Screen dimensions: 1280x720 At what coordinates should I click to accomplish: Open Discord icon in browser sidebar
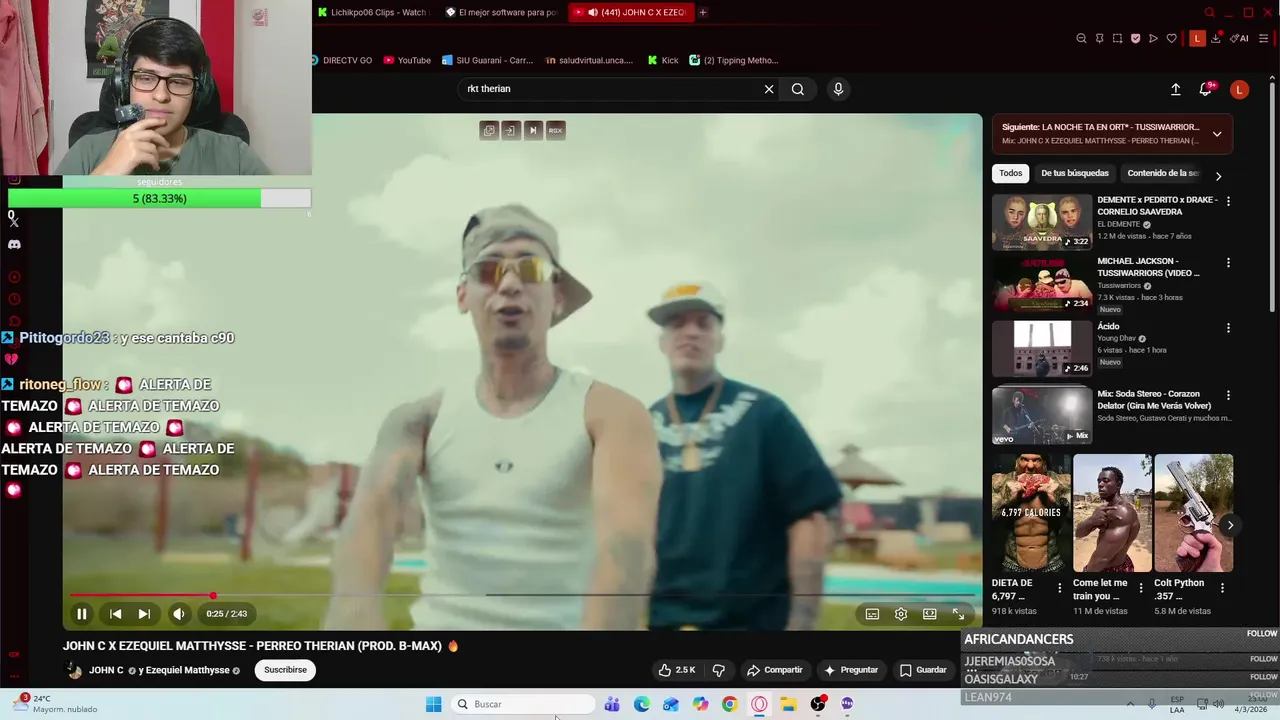14,244
